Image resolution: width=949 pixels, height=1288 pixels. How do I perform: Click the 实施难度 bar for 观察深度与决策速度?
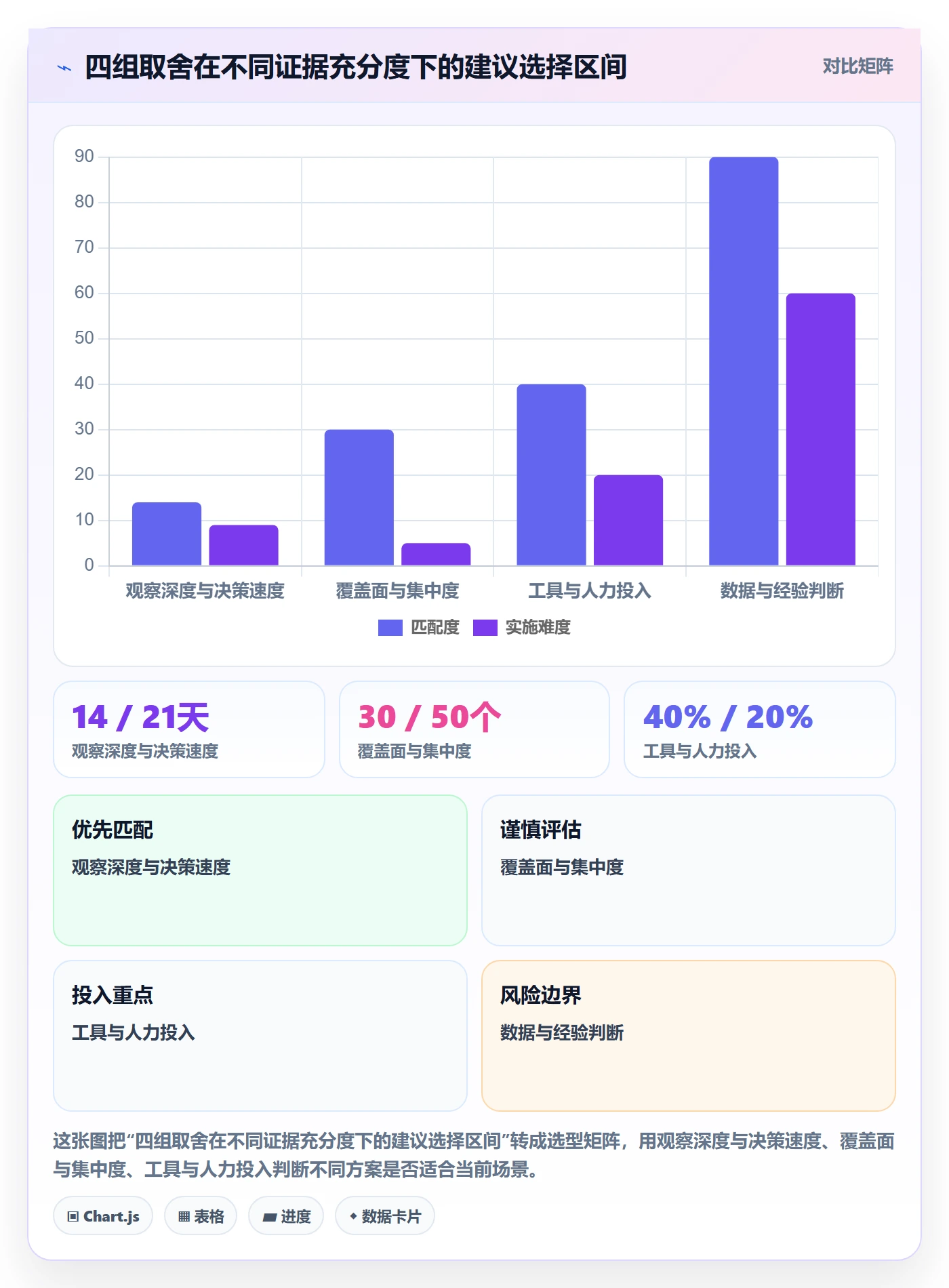[x=243, y=545]
